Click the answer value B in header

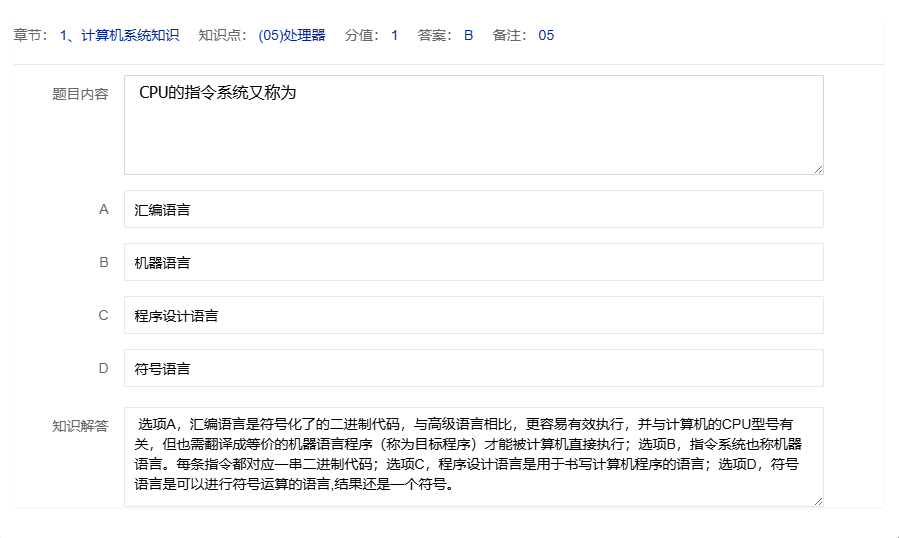point(468,35)
